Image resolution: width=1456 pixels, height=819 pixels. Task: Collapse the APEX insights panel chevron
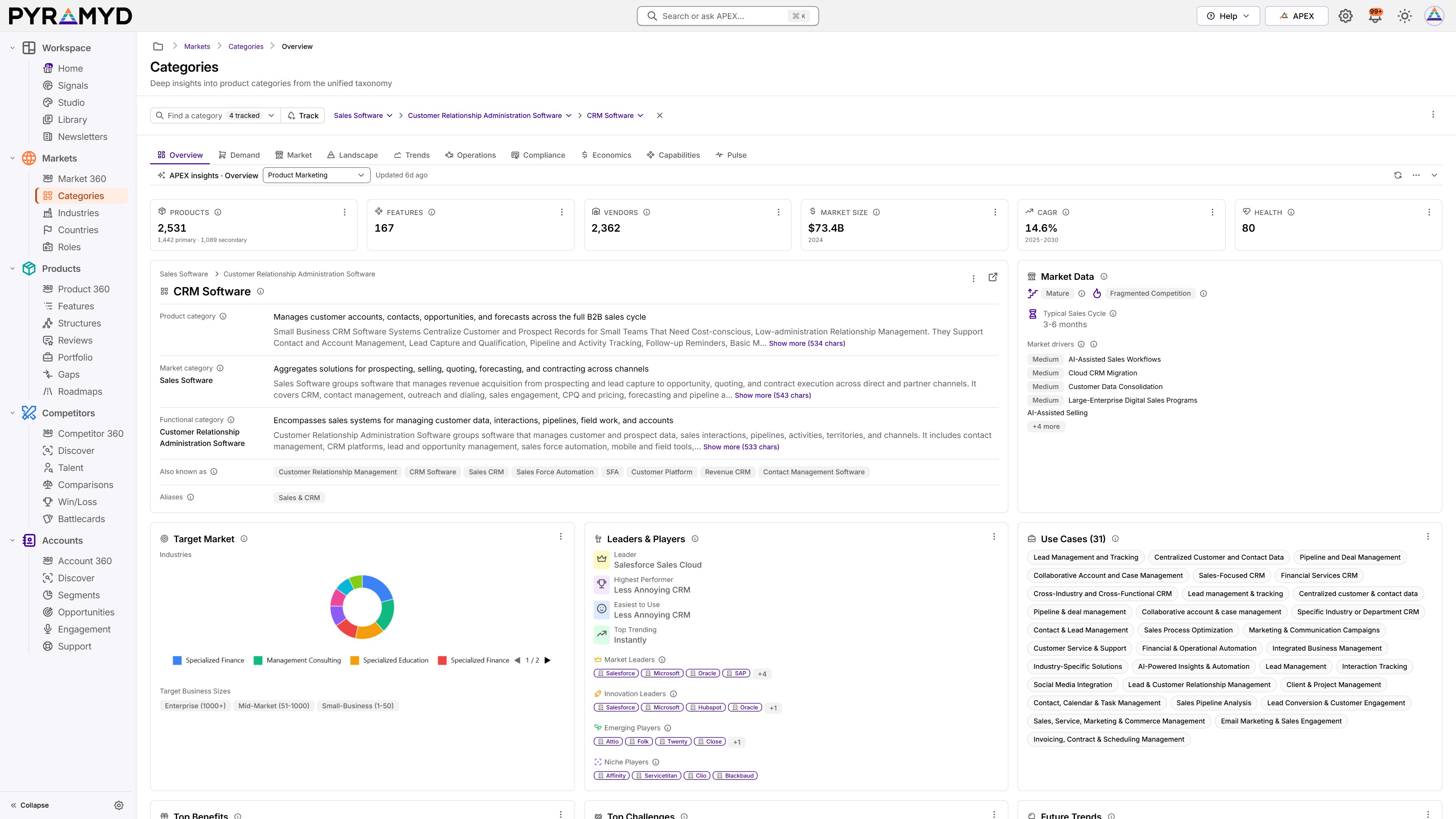pyautogui.click(x=1434, y=175)
